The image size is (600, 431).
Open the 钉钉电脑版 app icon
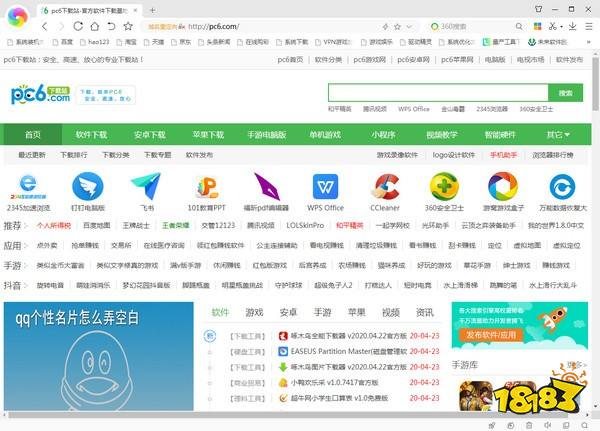point(88,186)
